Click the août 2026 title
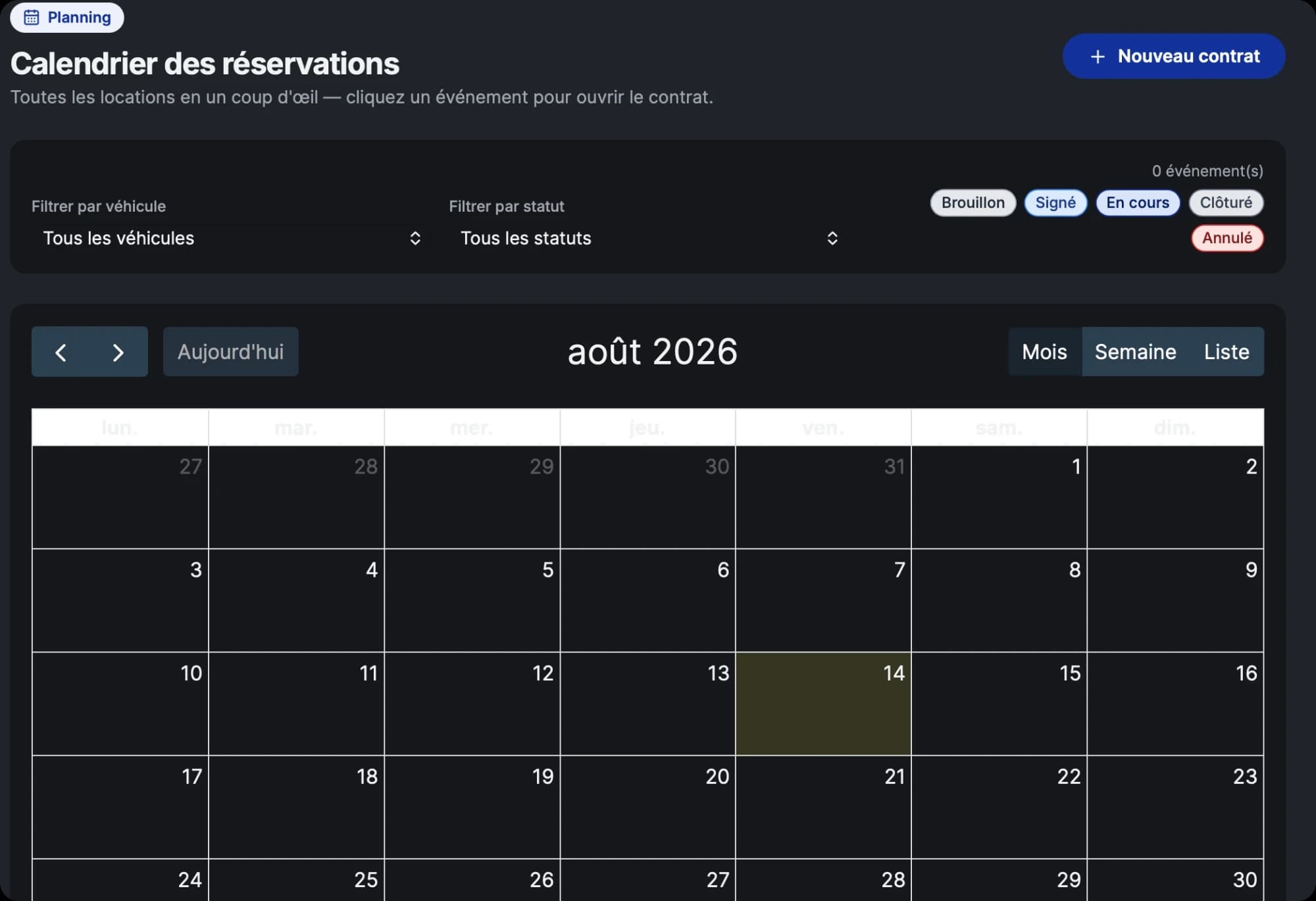Screen dimensions: 1316x901 (652, 352)
